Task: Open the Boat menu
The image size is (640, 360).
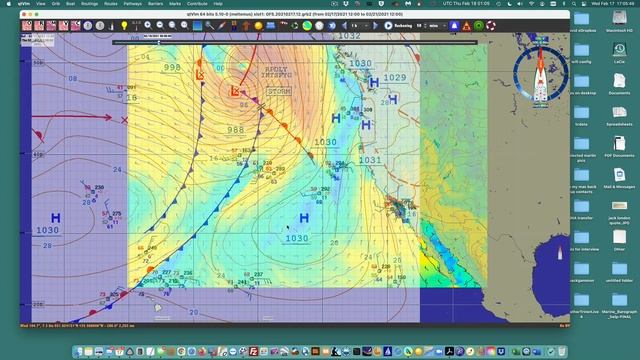Action: pyautogui.click(x=71, y=4)
